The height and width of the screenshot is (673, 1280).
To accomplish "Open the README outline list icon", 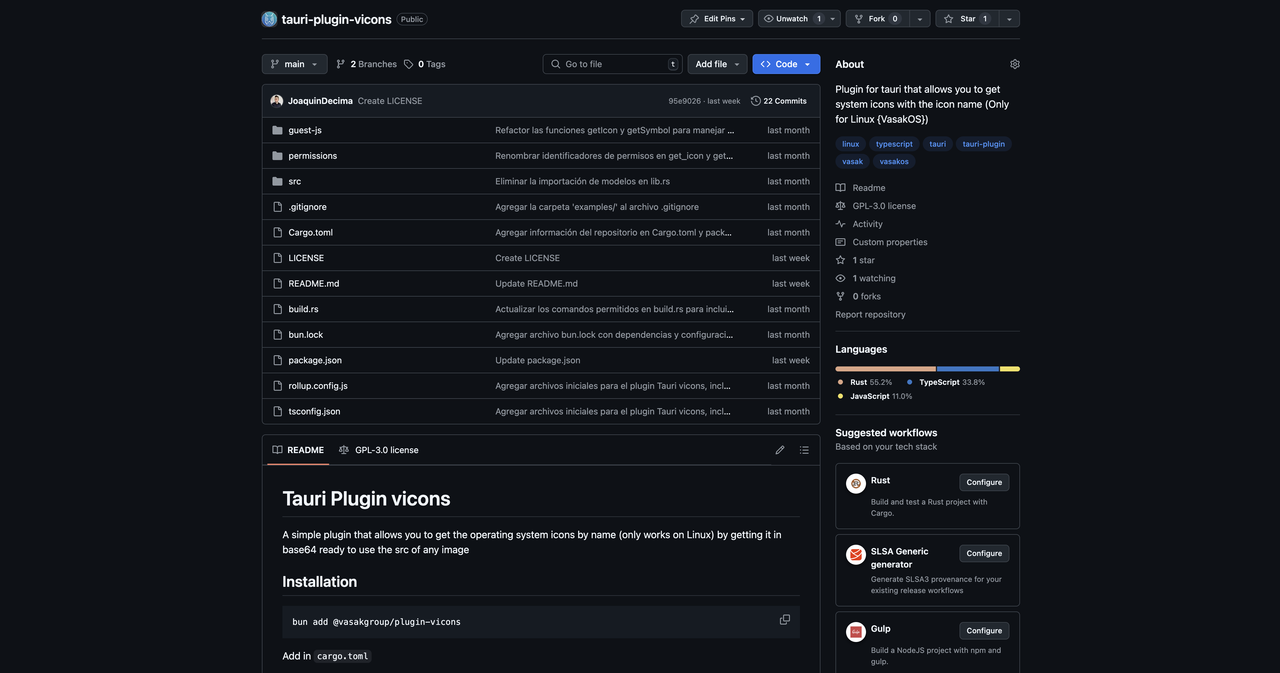I will (804, 450).
